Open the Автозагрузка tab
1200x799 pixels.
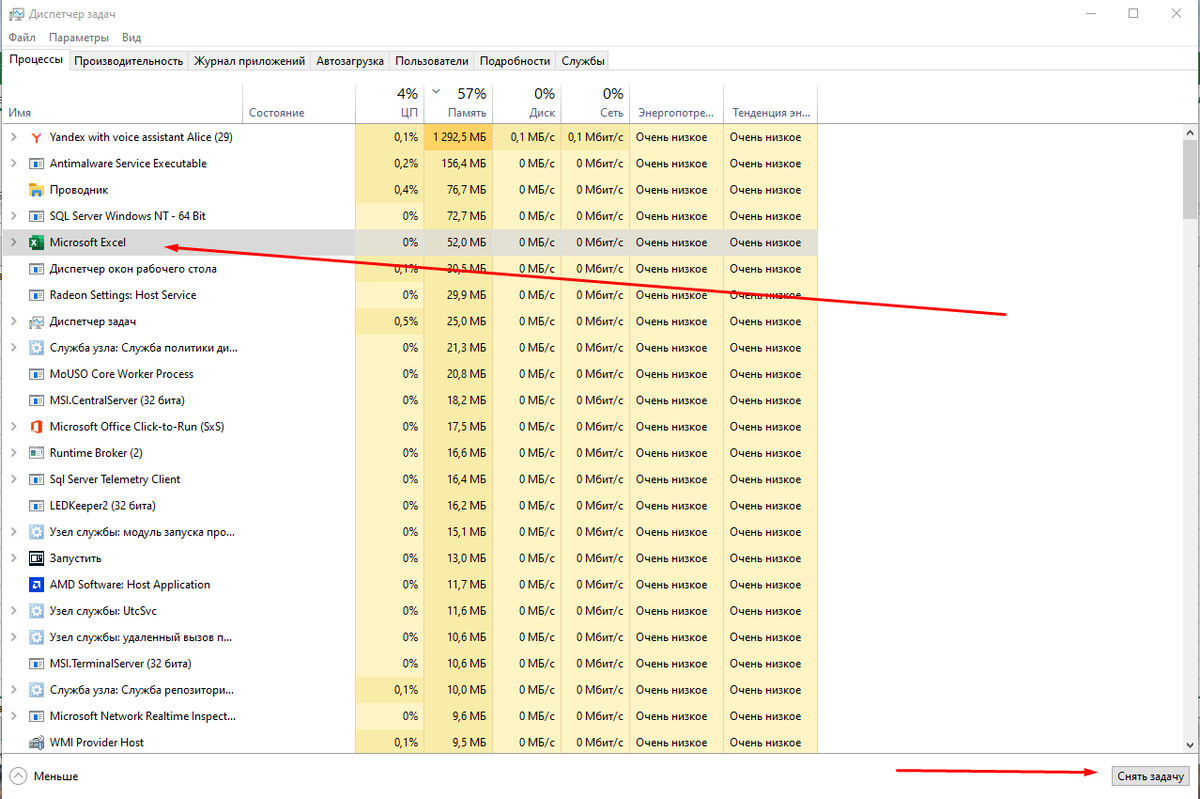pyautogui.click(x=350, y=61)
